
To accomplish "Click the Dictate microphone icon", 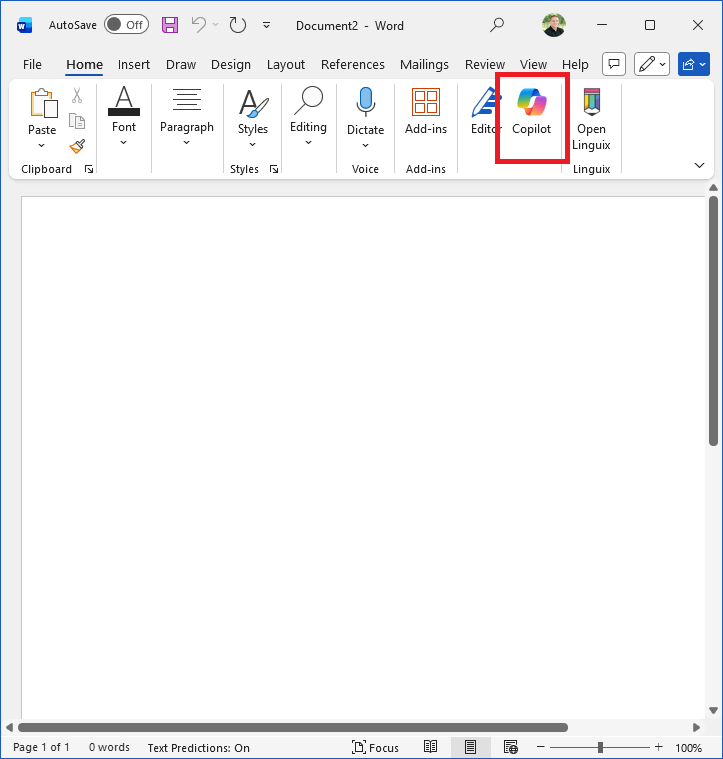I will (365, 102).
